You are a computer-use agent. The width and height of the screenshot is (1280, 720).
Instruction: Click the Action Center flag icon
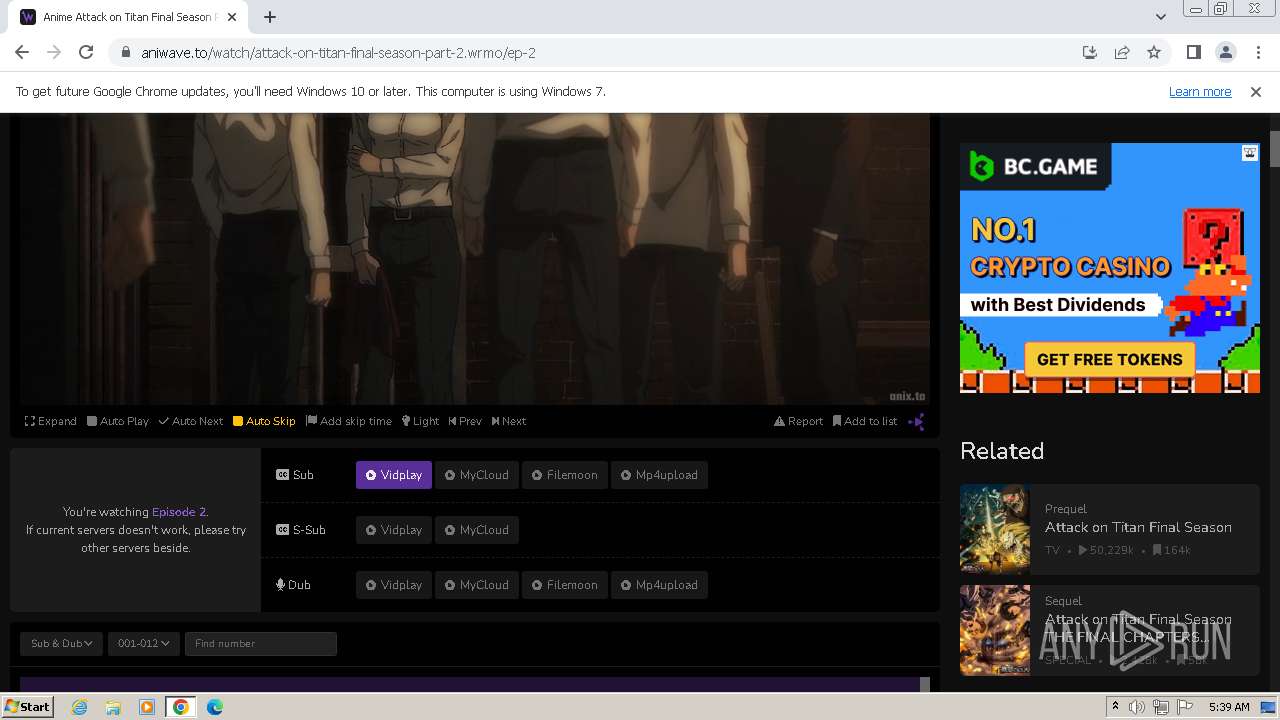click(x=1185, y=707)
